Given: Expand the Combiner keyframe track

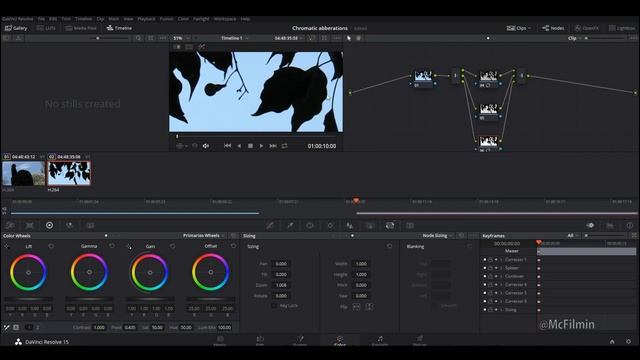Looking at the screenshot, I should [502, 276].
